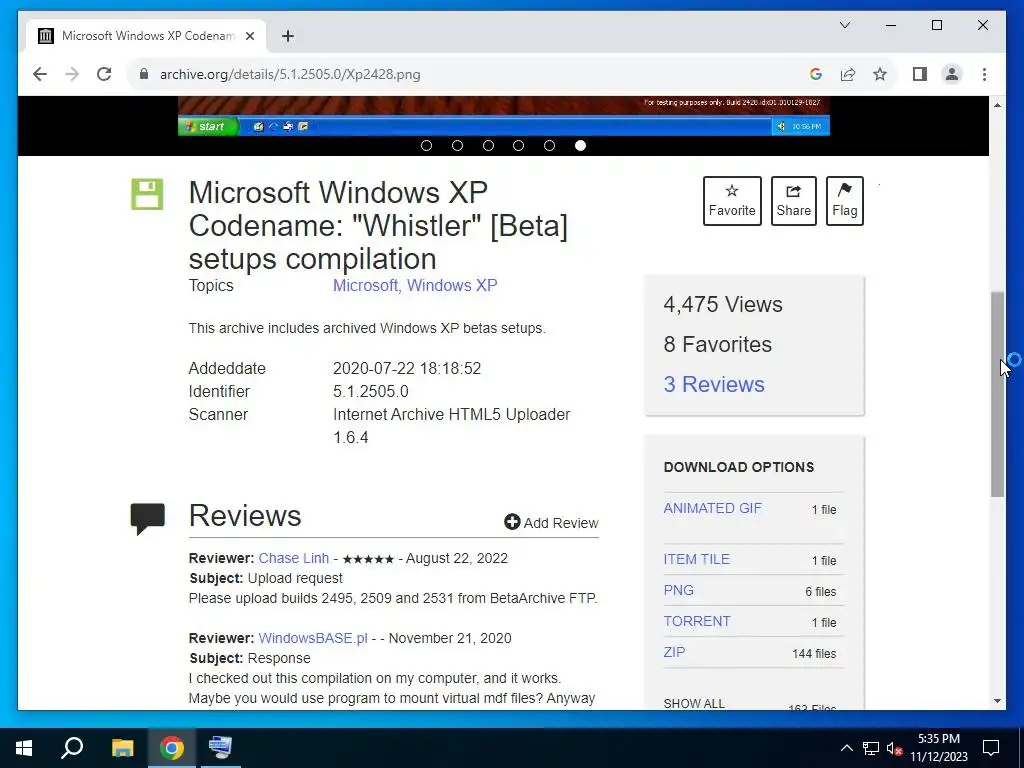Open the computer app in taskbar
This screenshot has height=768, width=1024.
tap(221, 748)
